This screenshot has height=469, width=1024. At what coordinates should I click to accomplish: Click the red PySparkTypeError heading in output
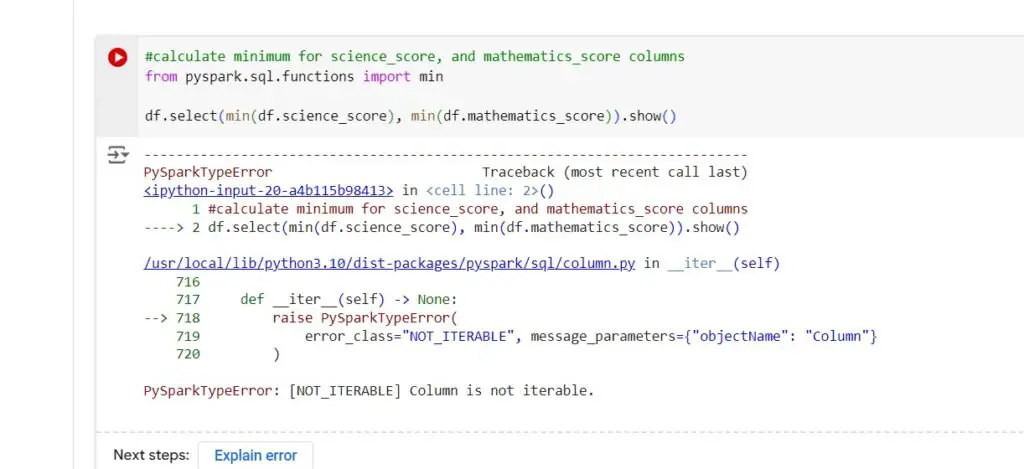click(207, 172)
